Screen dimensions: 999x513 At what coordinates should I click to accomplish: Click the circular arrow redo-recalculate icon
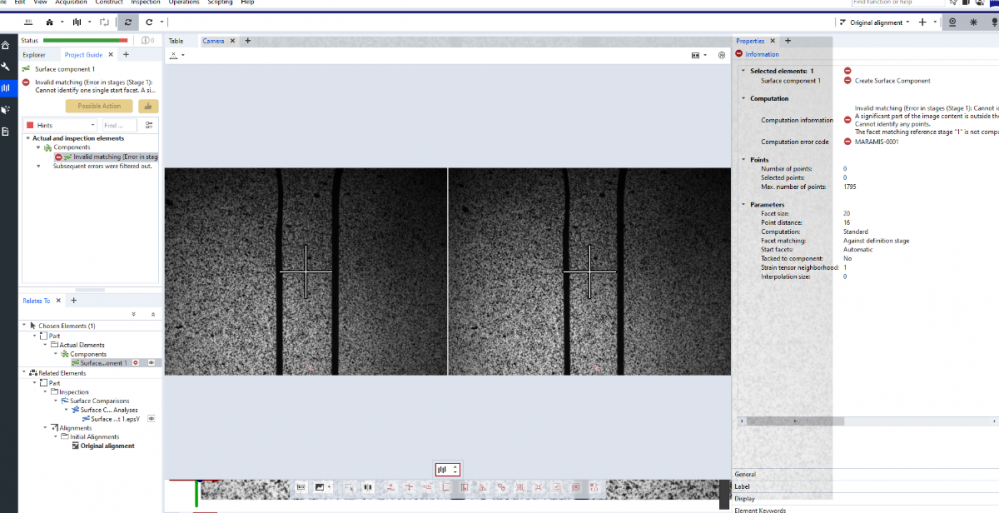pyautogui.click(x=149, y=22)
